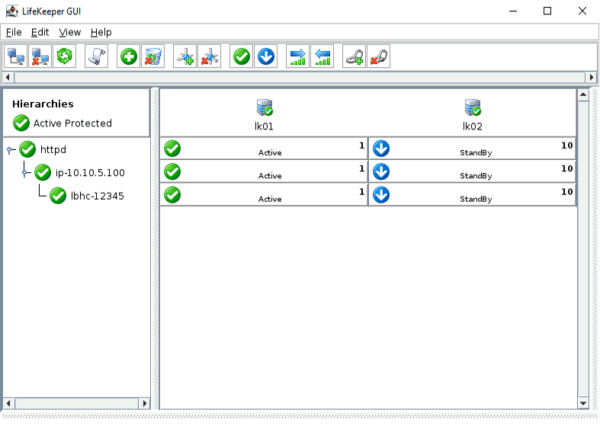Click the StandBy text in lbhc-12345 lk02 cell

476,199
